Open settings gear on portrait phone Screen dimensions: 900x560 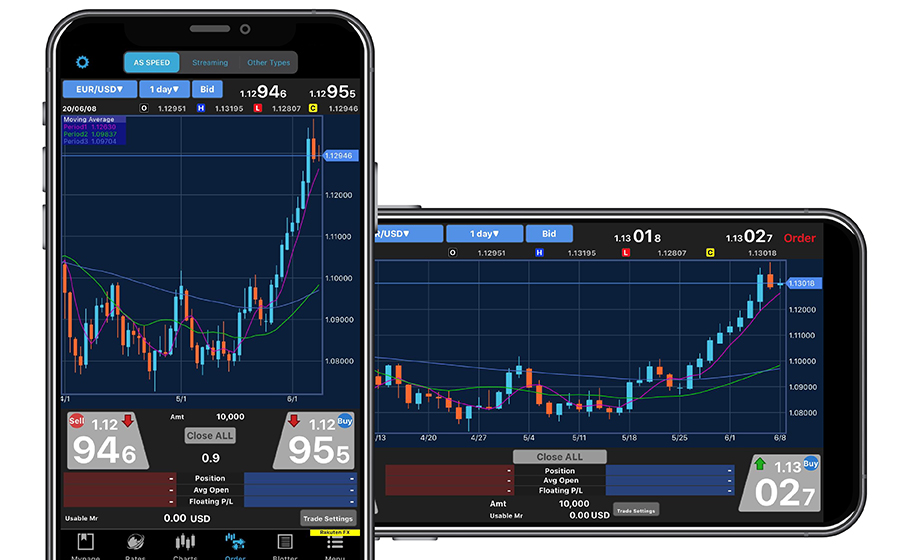click(83, 62)
